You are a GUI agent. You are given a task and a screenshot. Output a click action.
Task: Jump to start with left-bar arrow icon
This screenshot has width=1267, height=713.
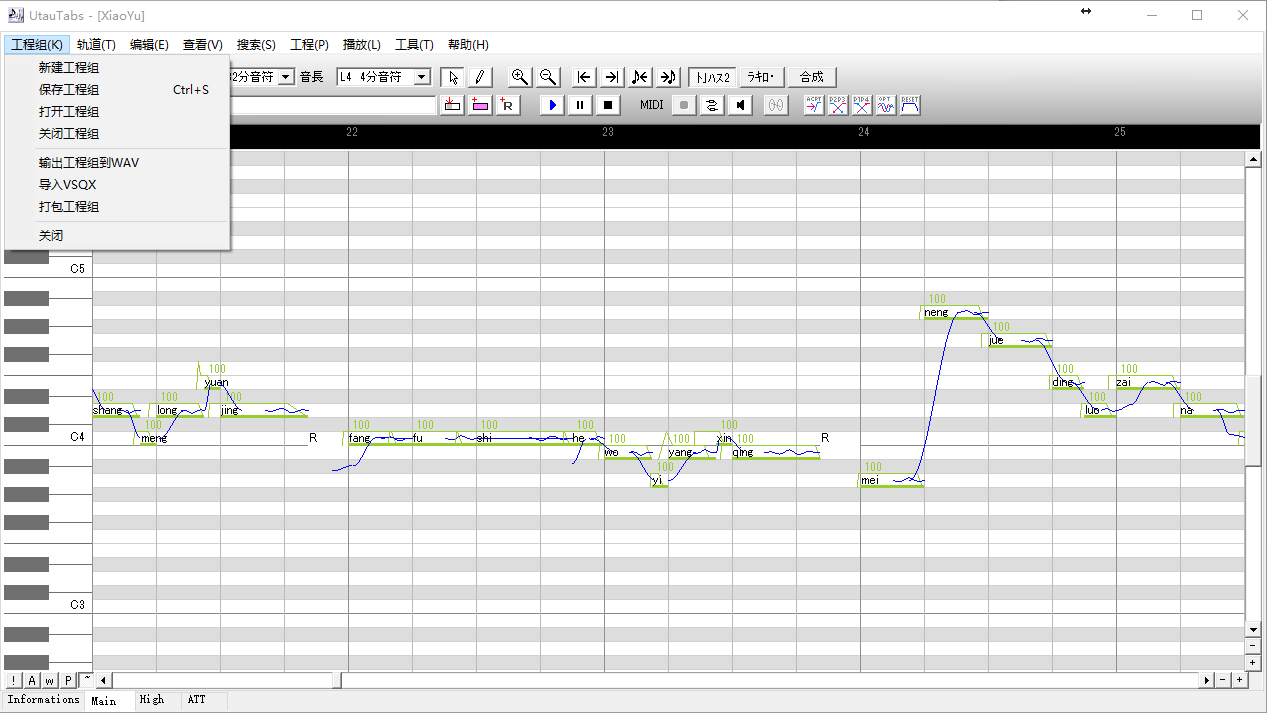coord(585,77)
